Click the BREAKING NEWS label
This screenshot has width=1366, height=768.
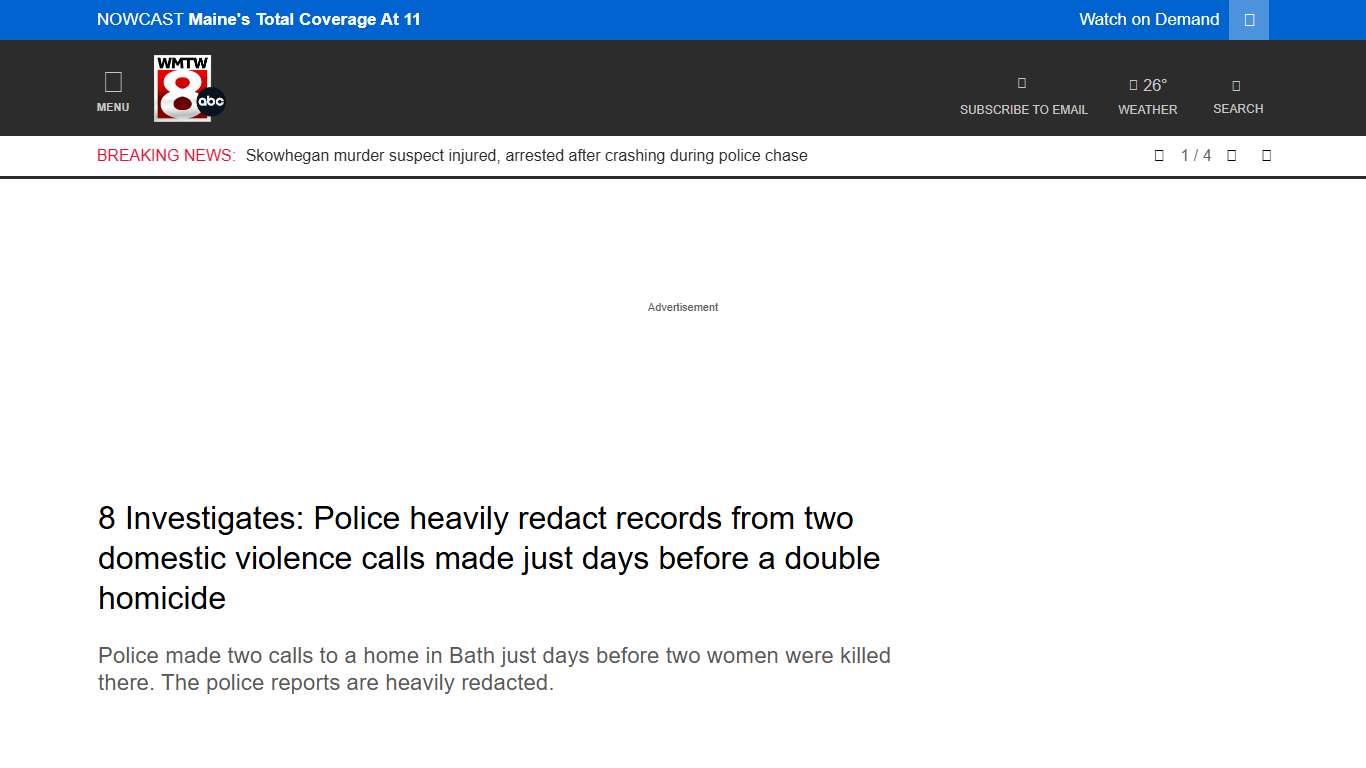click(x=163, y=155)
